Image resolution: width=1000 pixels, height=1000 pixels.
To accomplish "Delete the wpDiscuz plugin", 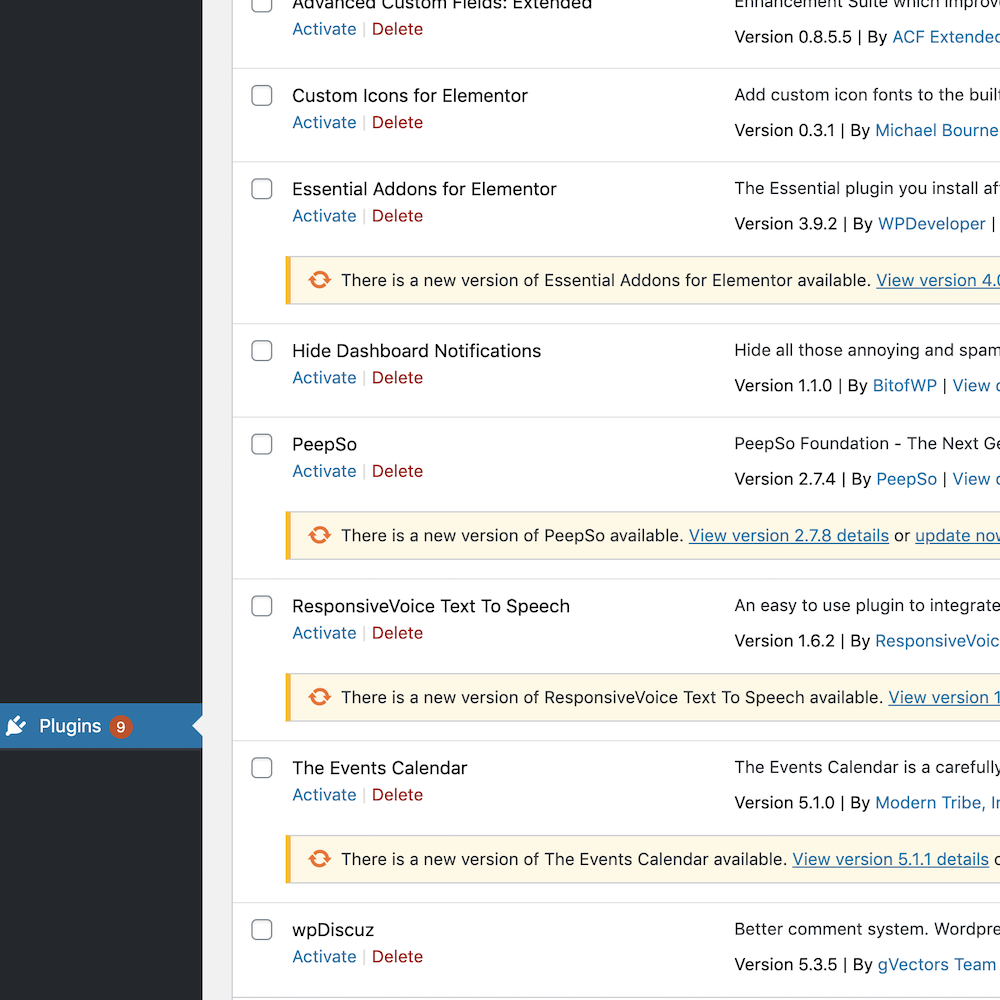I will tap(397, 956).
